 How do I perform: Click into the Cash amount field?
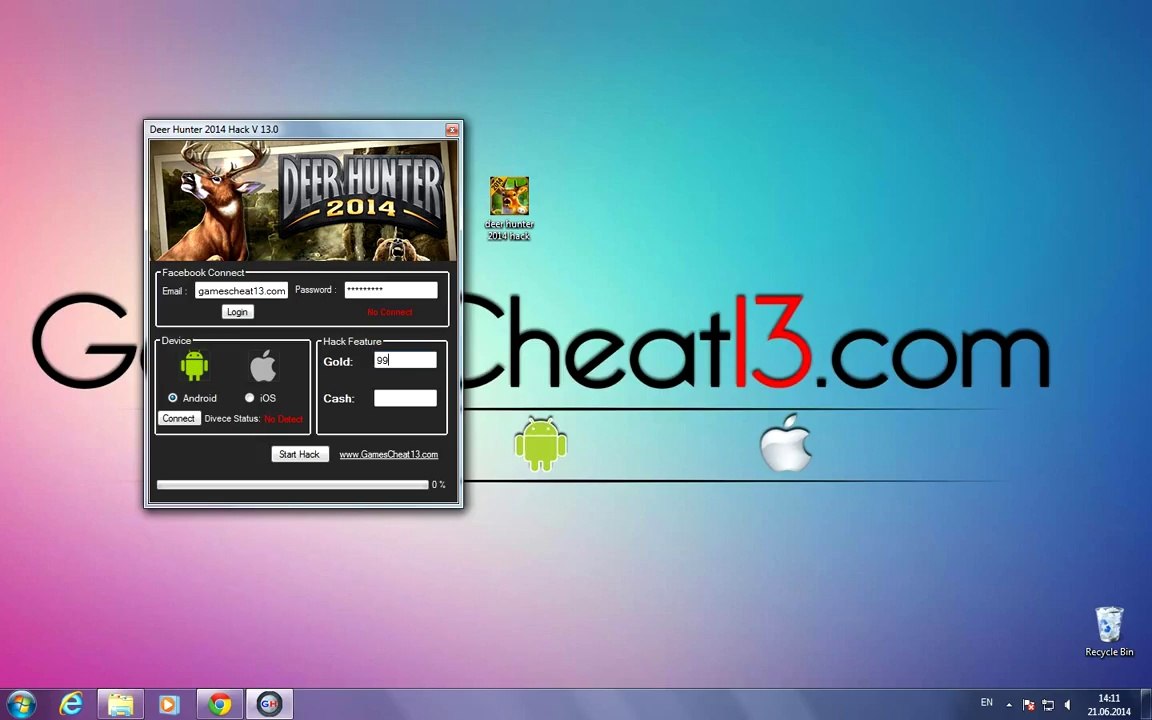405,397
